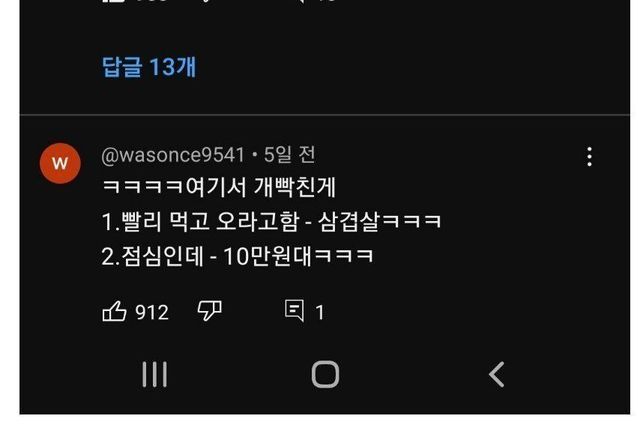640x428 pixels.
Task: Tap the Android home navigation button
Action: [325, 374]
